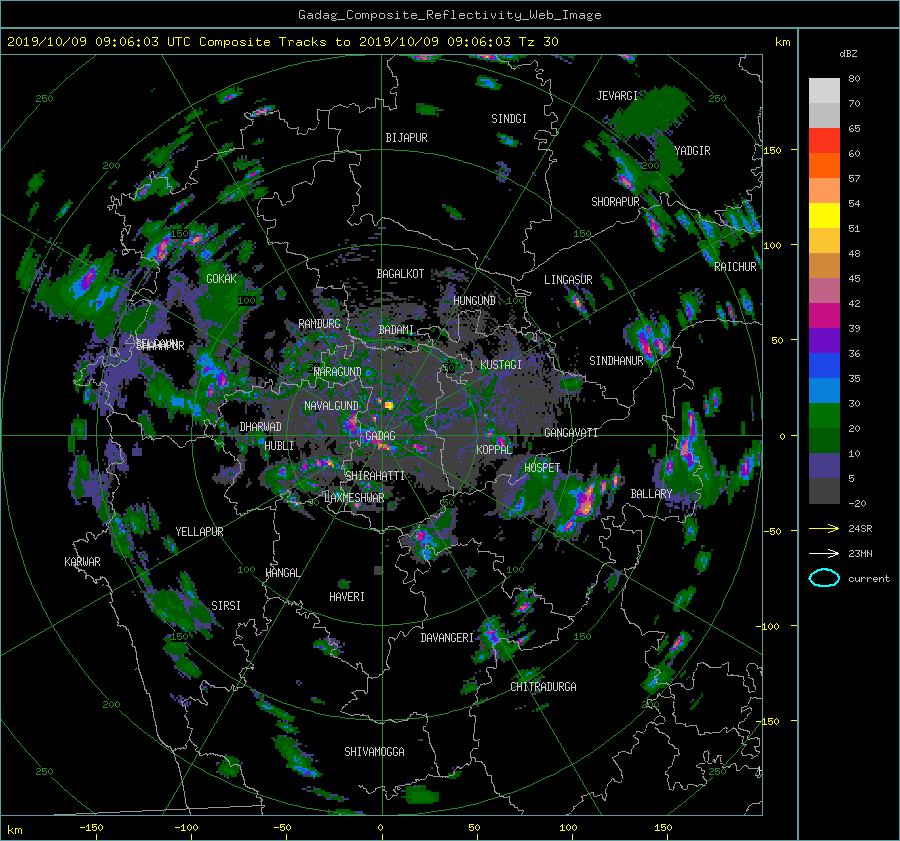Screen dimensions: 900x841
Task: Click the 150 km mark on the right axis
Action: tap(773, 150)
